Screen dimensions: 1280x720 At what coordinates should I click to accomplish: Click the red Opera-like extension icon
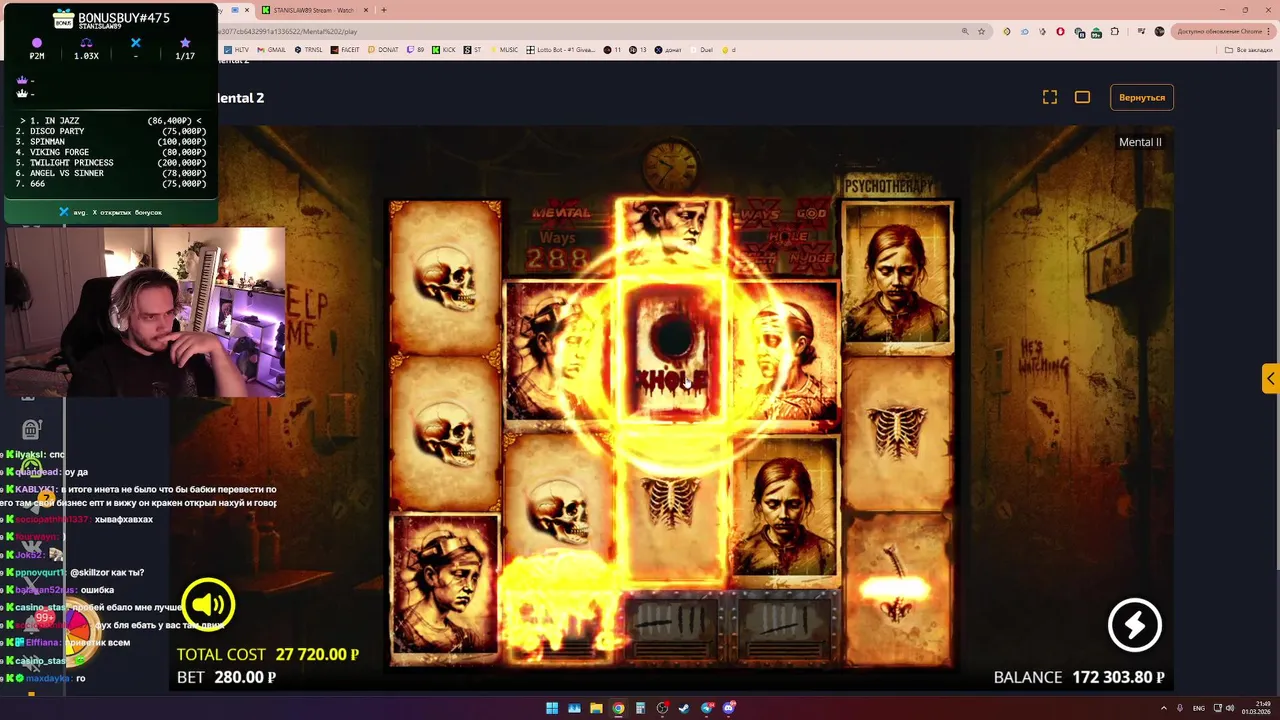click(1061, 31)
